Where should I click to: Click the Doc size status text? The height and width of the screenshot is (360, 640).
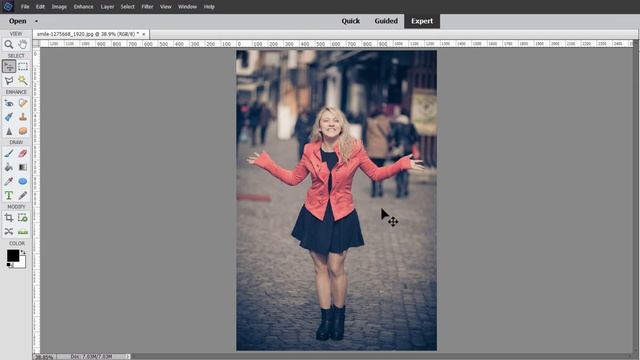click(91, 357)
